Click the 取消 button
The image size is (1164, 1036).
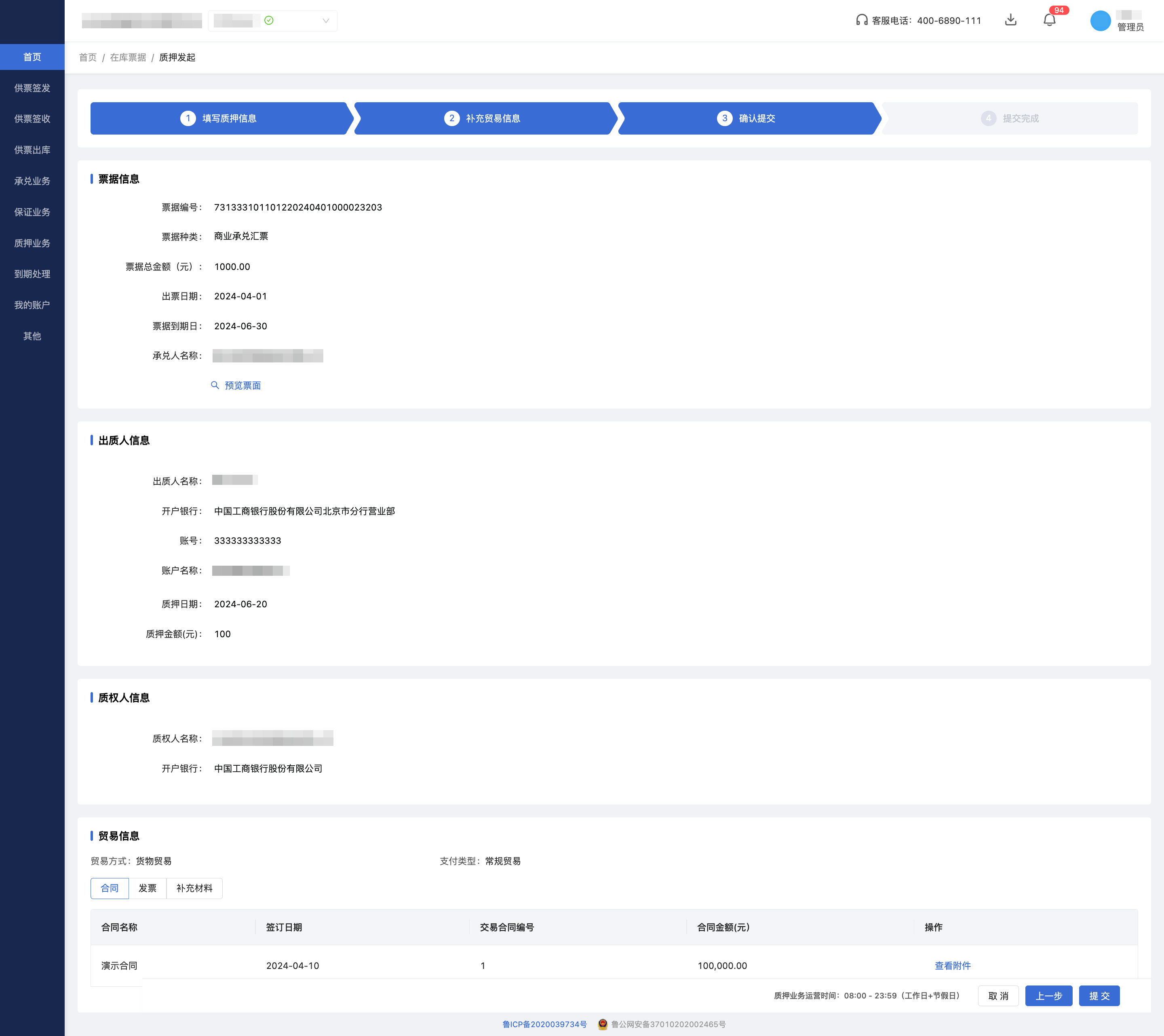998,996
